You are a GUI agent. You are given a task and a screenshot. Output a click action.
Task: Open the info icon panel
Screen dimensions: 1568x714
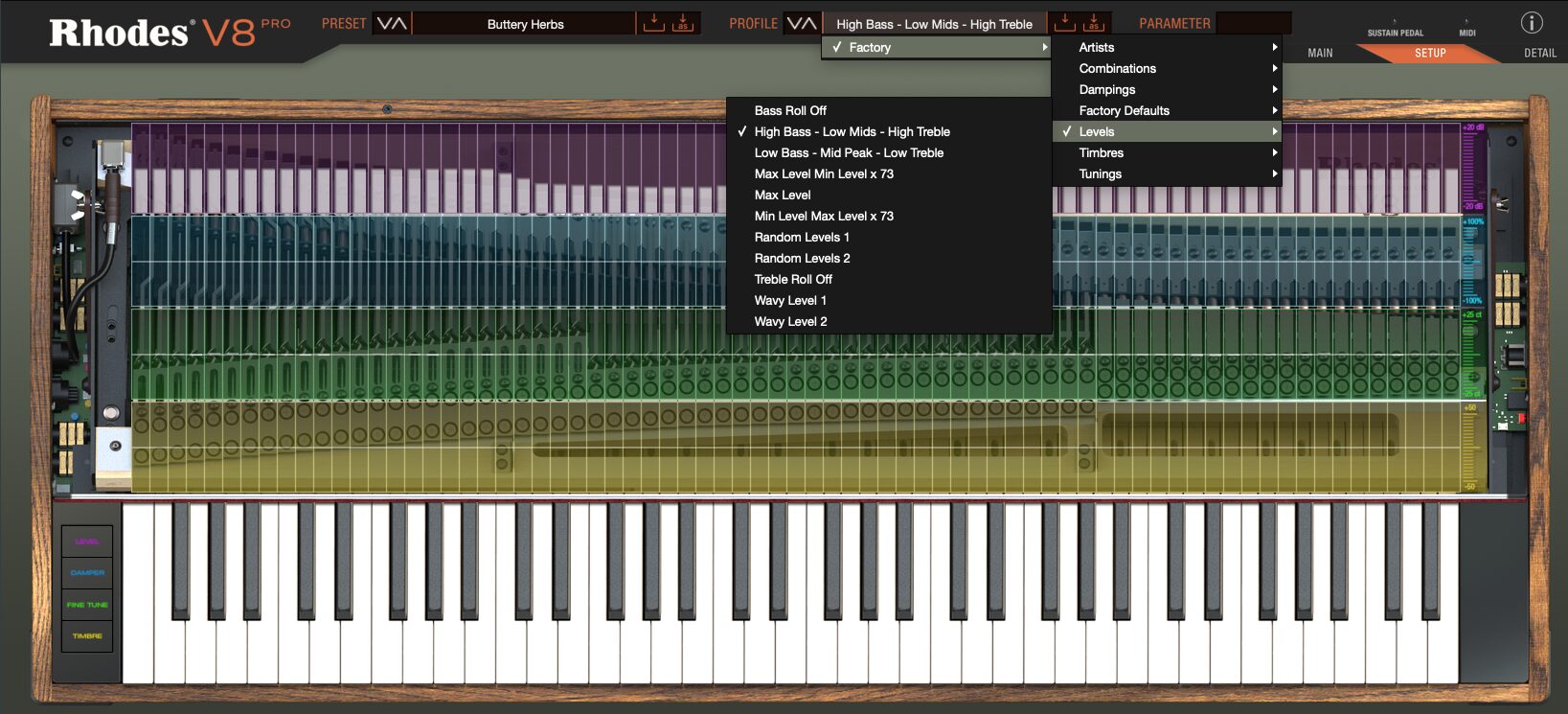[x=1532, y=22]
